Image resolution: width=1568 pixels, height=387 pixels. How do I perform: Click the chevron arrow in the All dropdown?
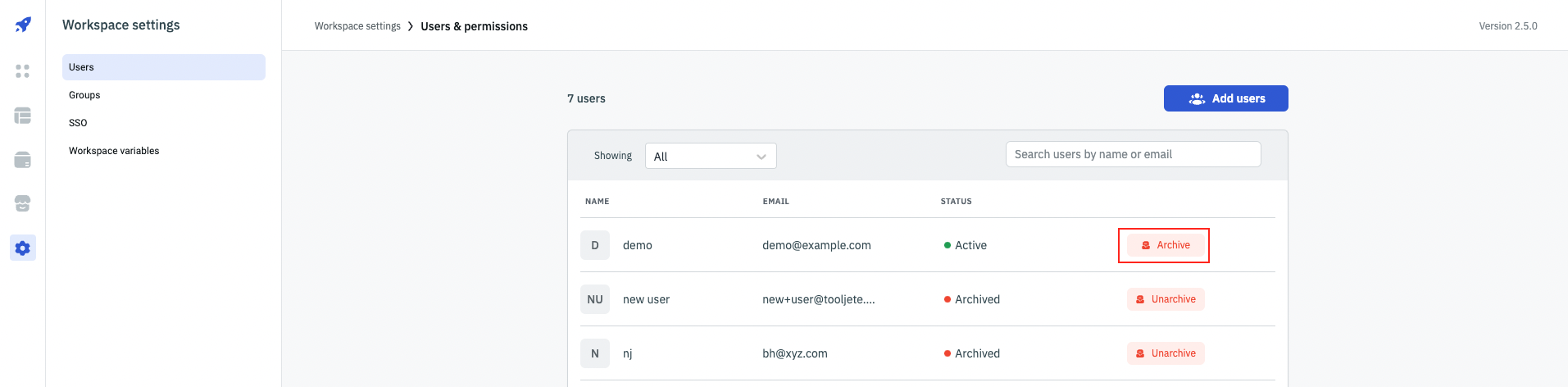pyautogui.click(x=761, y=157)
